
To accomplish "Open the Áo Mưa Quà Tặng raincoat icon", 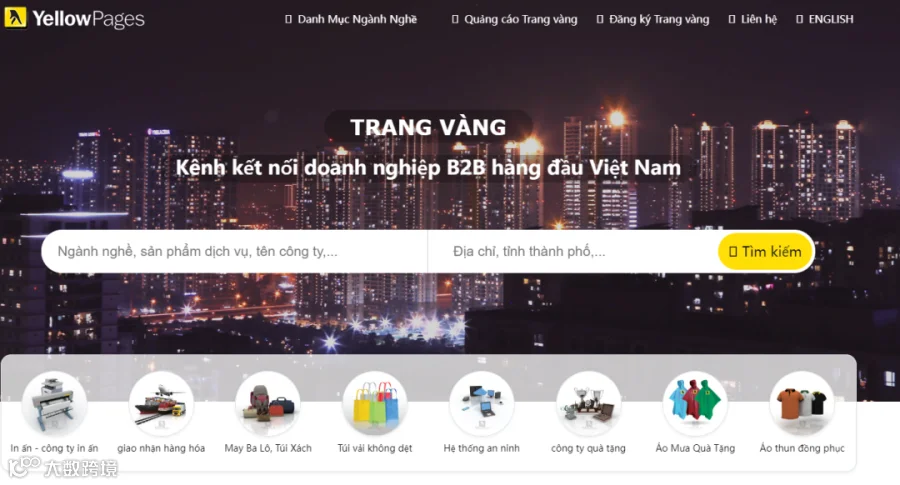I will 695,403.
